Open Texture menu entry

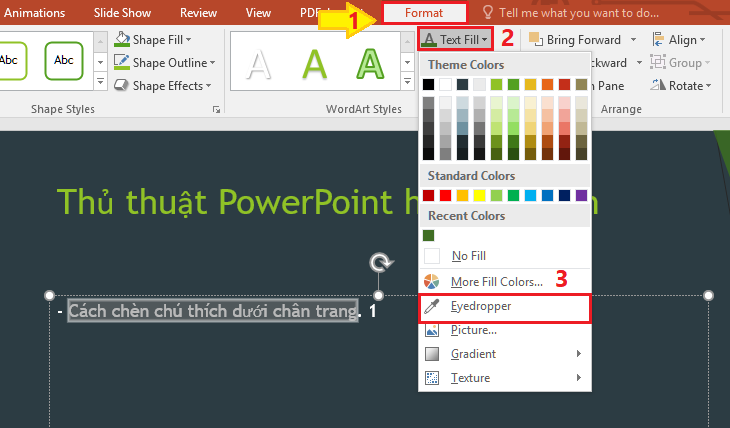pos(505,378)
